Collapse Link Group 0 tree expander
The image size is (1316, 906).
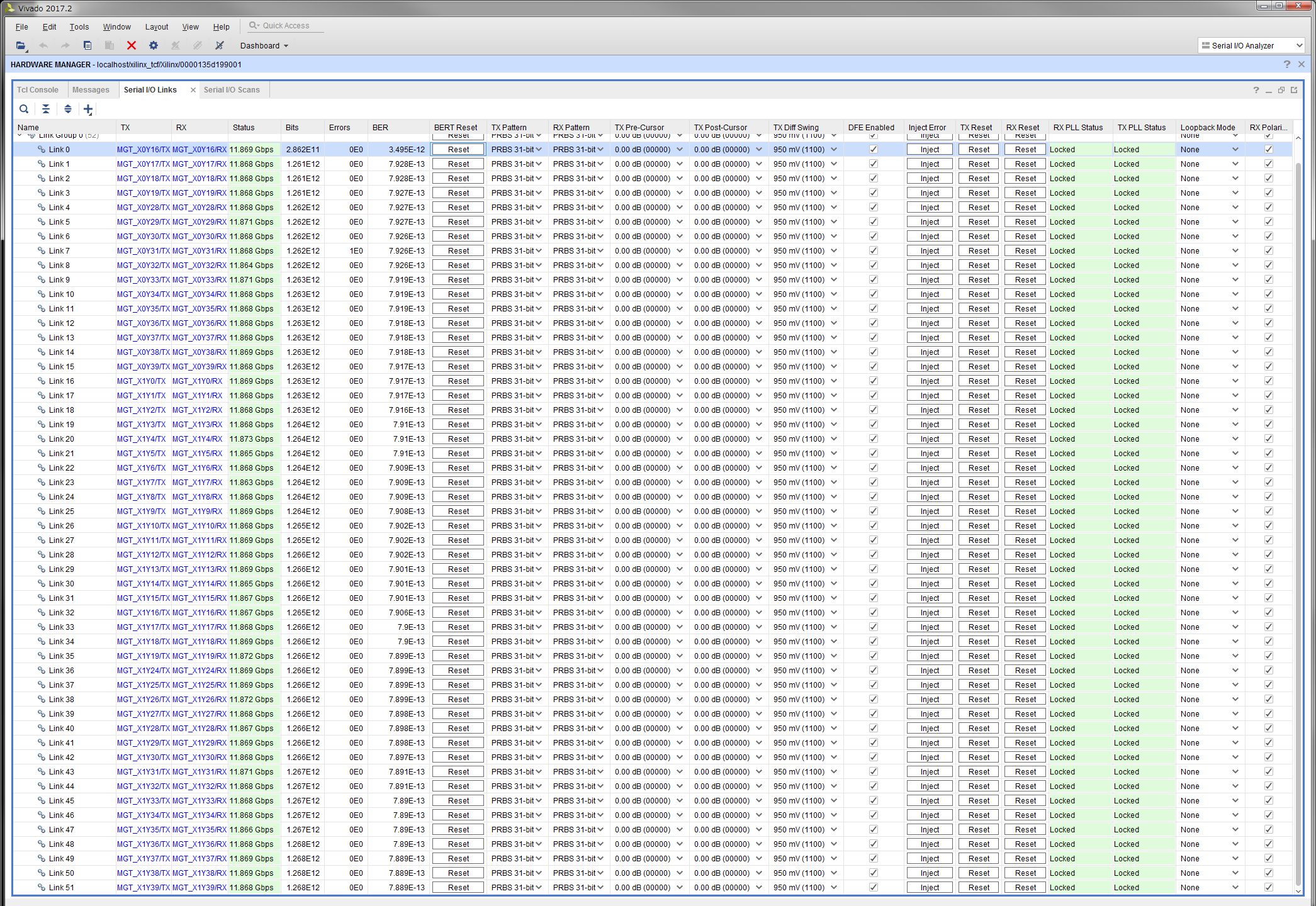[x=20, y=135]
